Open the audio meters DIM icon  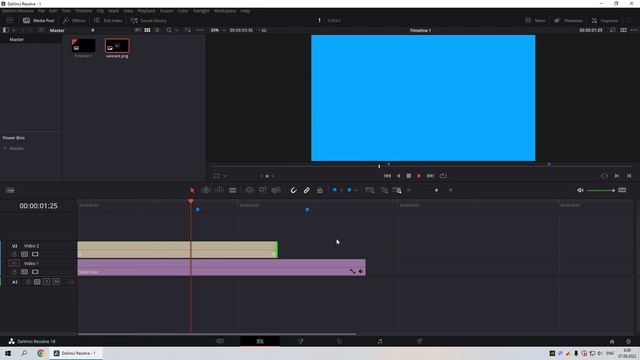tap(622, 190)
